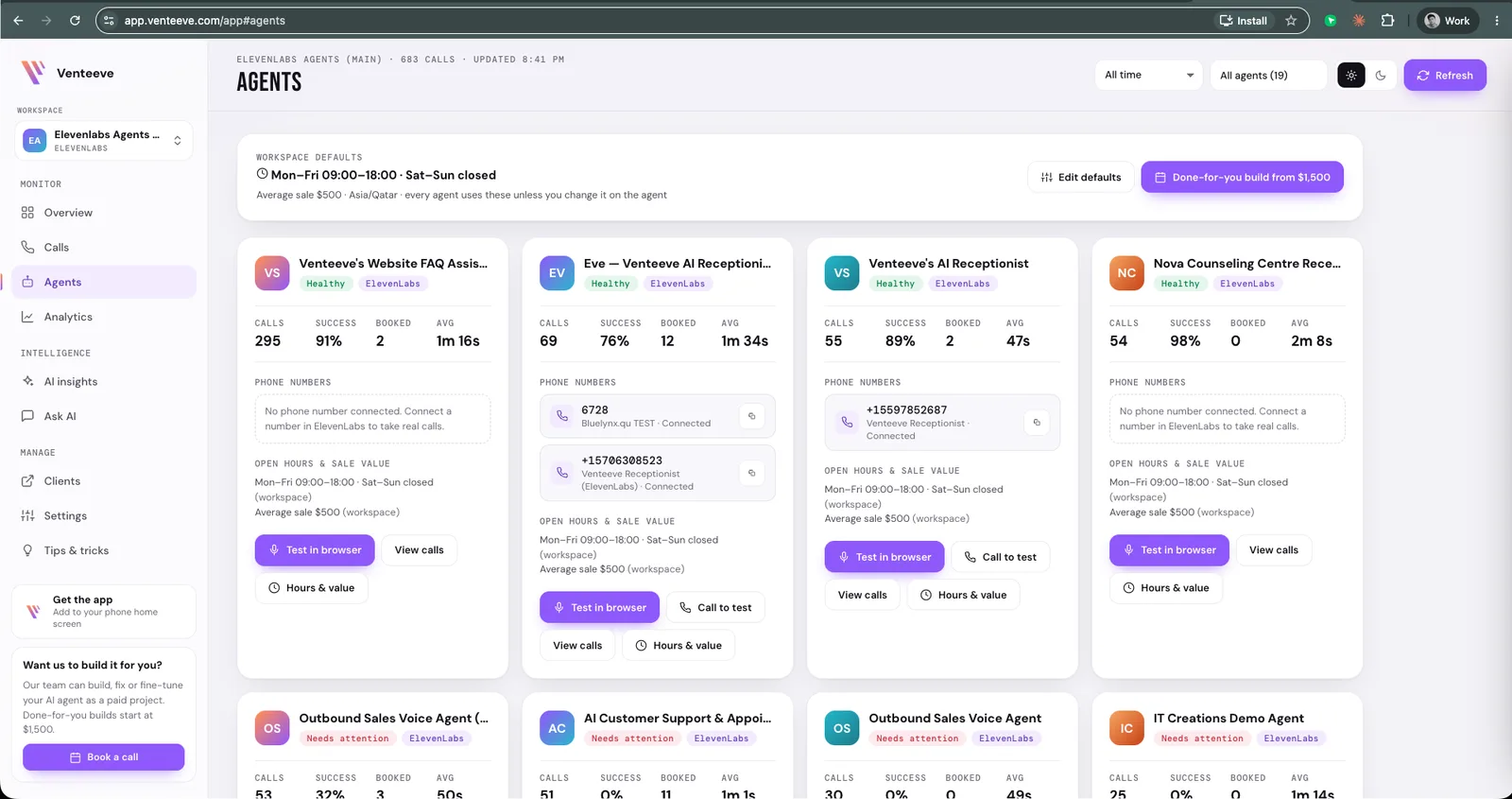Open the All time range dropdown
This screenshot has width=1512, height=799.
1149,76
